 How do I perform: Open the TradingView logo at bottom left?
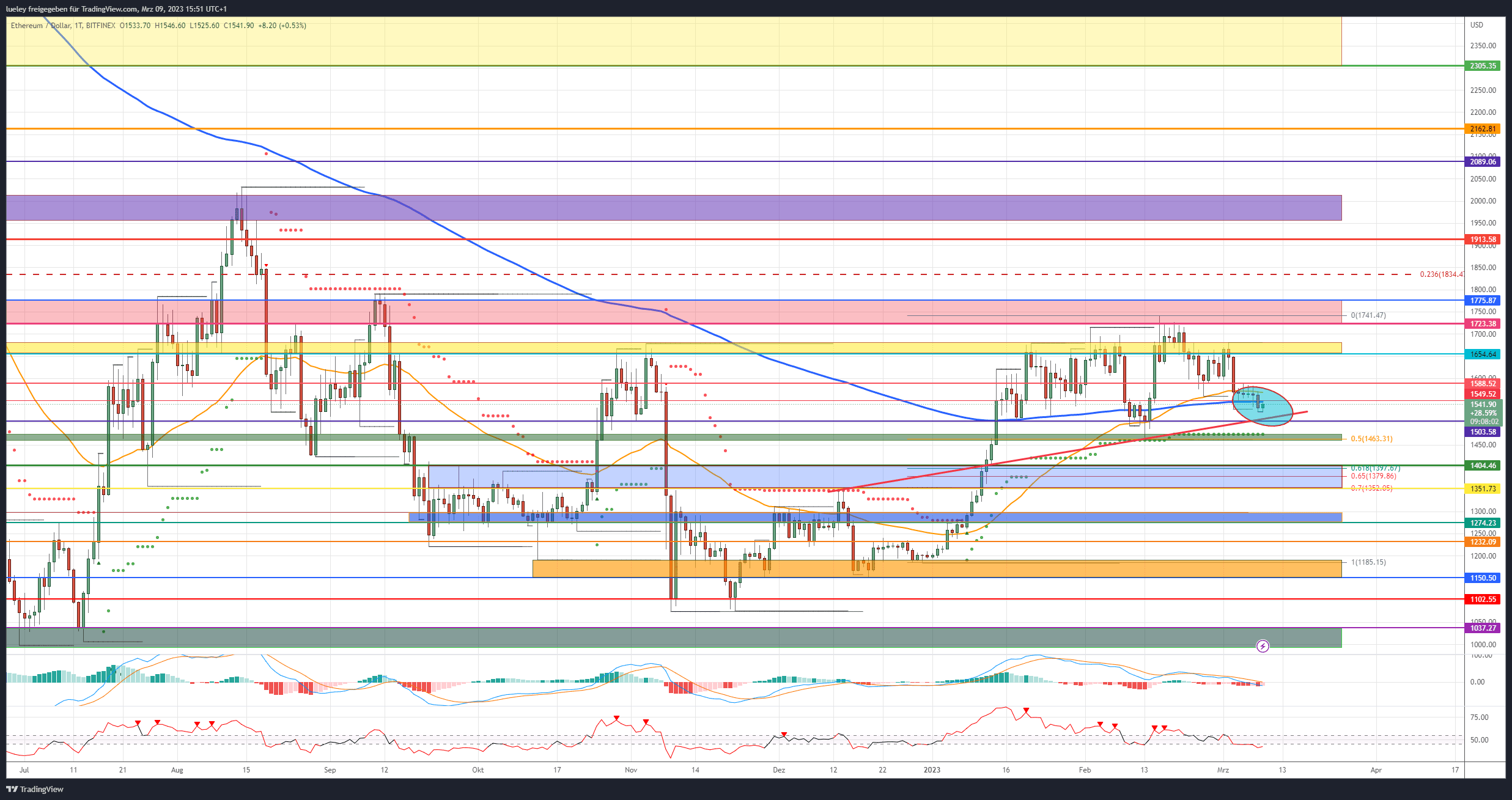point(35,789)
